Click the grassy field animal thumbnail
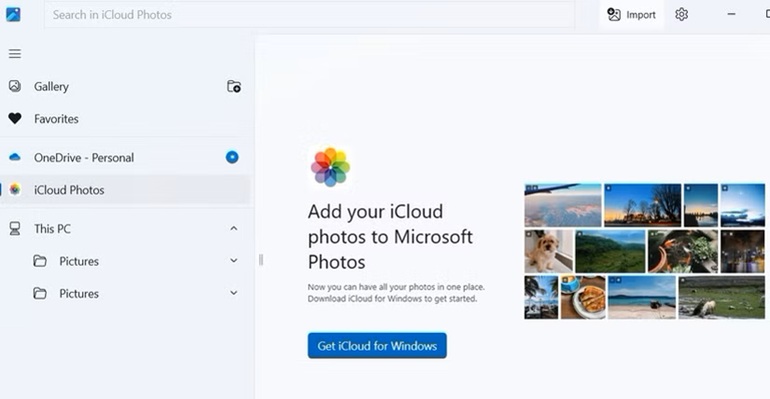 point(721,297)
